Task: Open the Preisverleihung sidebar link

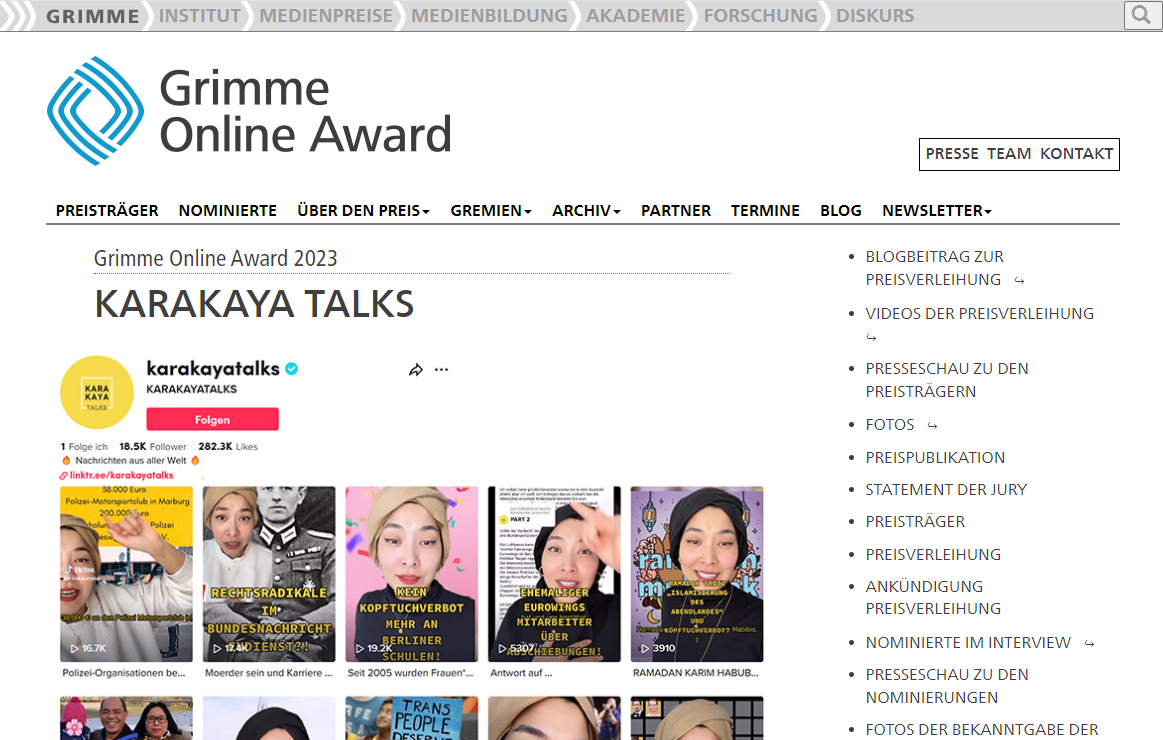Action: tap(933, 555)
